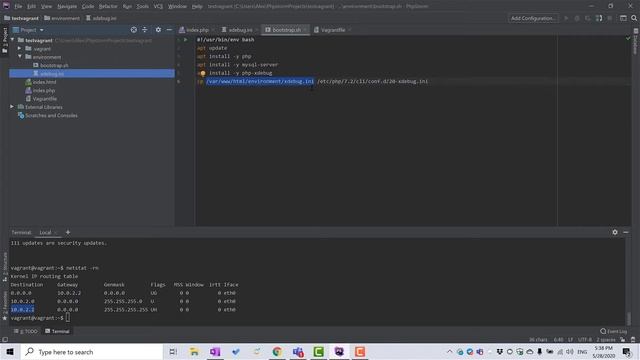
Task: Click the Run with Coverage toolbar icon
Action: [x=588, y=18]
